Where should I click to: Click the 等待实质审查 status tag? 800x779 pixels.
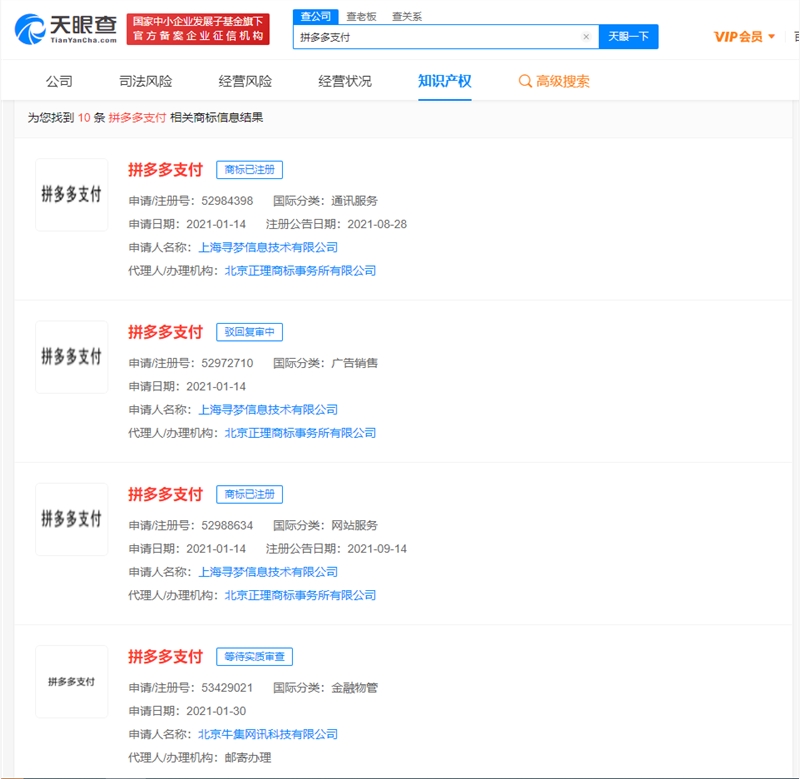click(254, 657)
